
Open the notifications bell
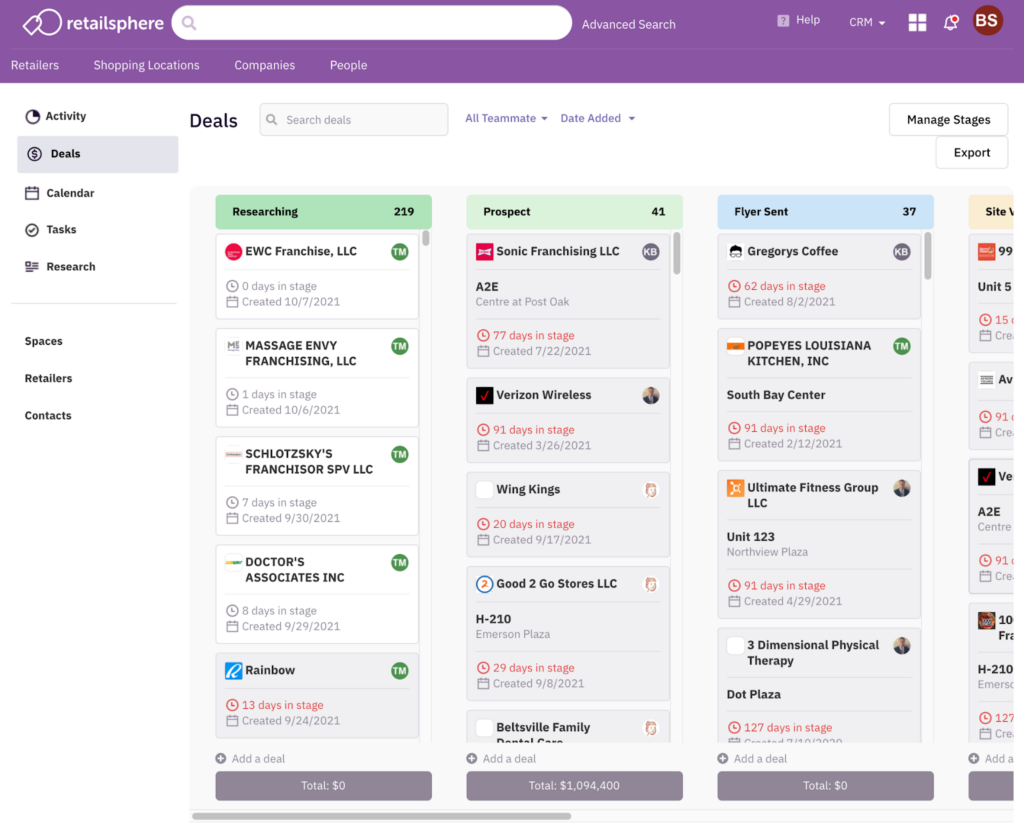[951, 22]
